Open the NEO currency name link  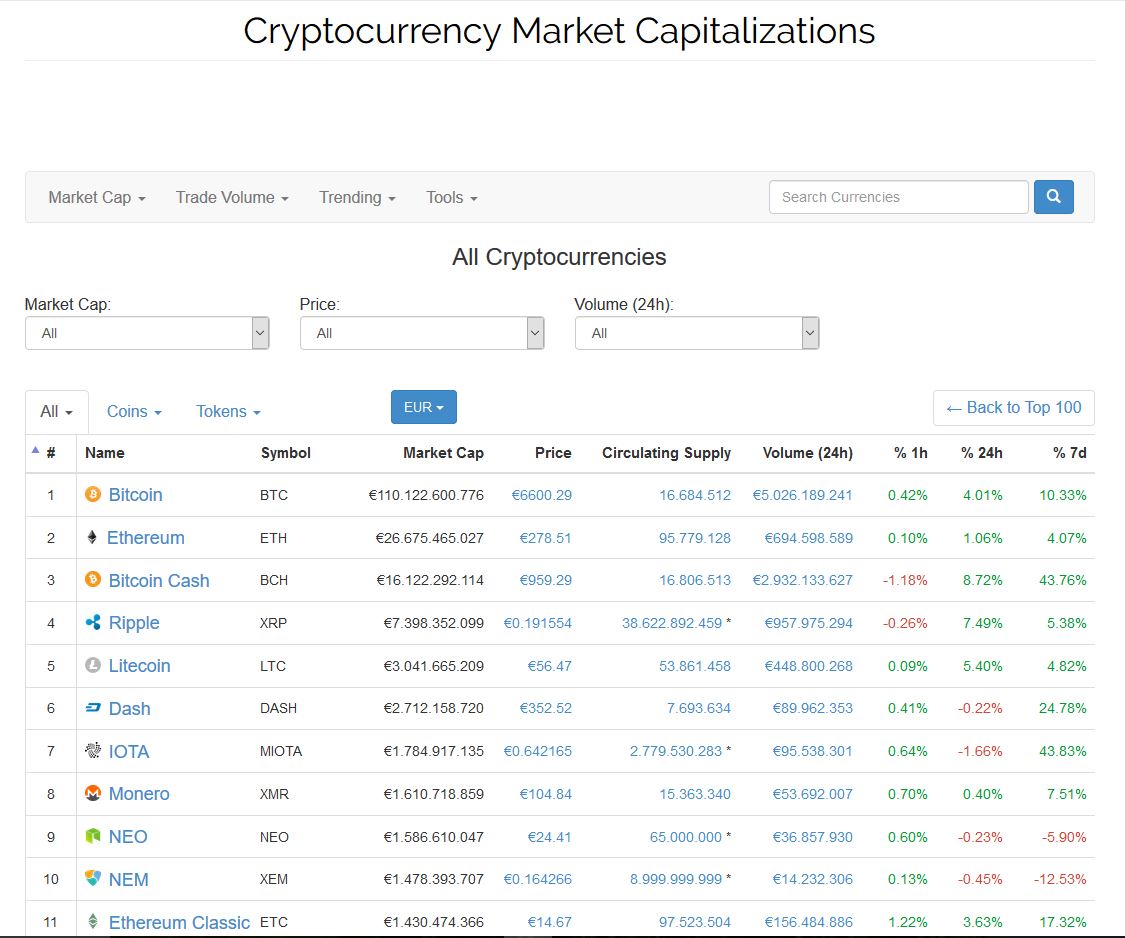pos(128,837)
